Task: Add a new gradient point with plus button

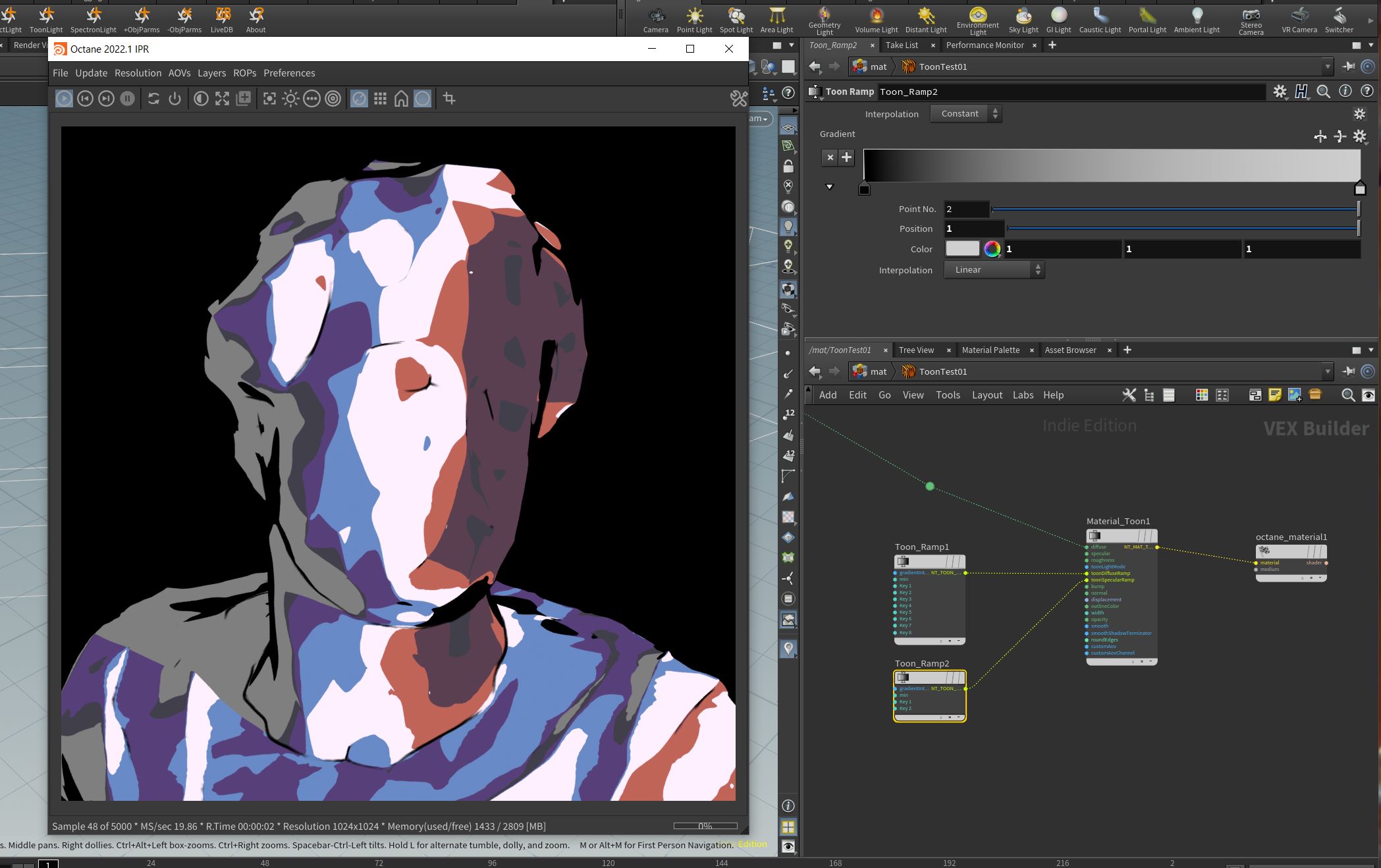Action: (847, 157)
